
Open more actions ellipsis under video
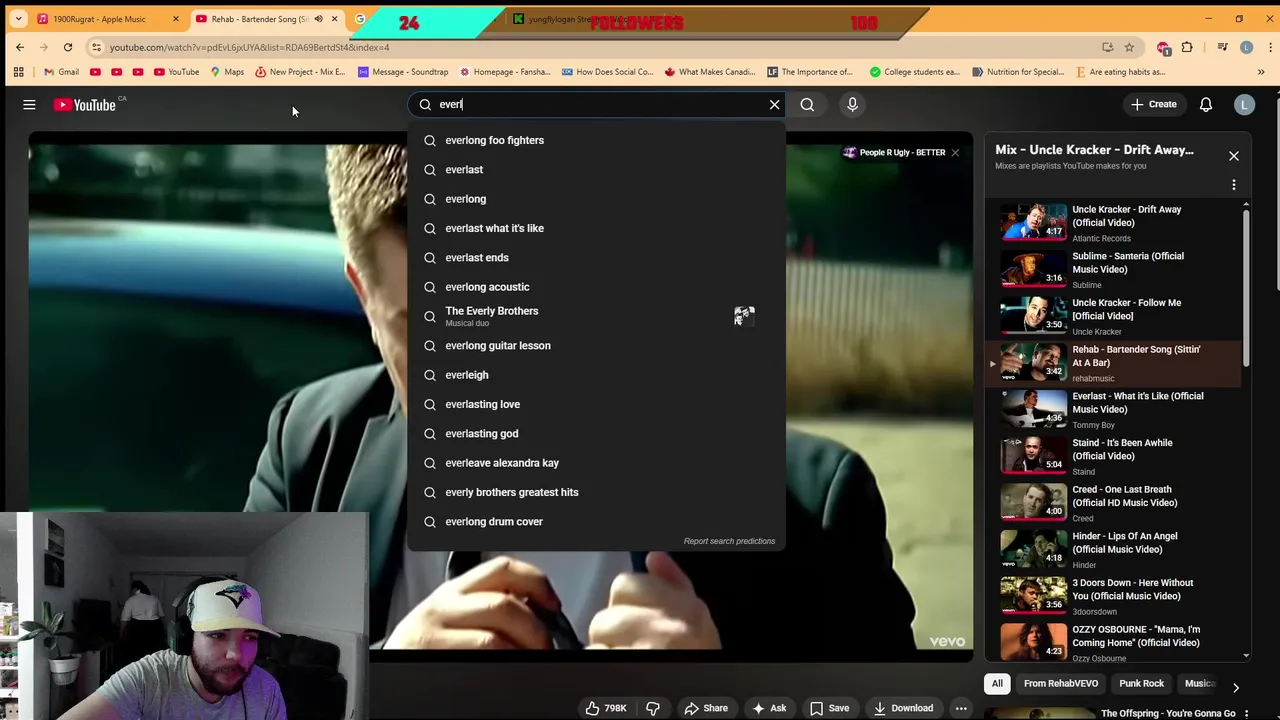(x=961, y=708)
